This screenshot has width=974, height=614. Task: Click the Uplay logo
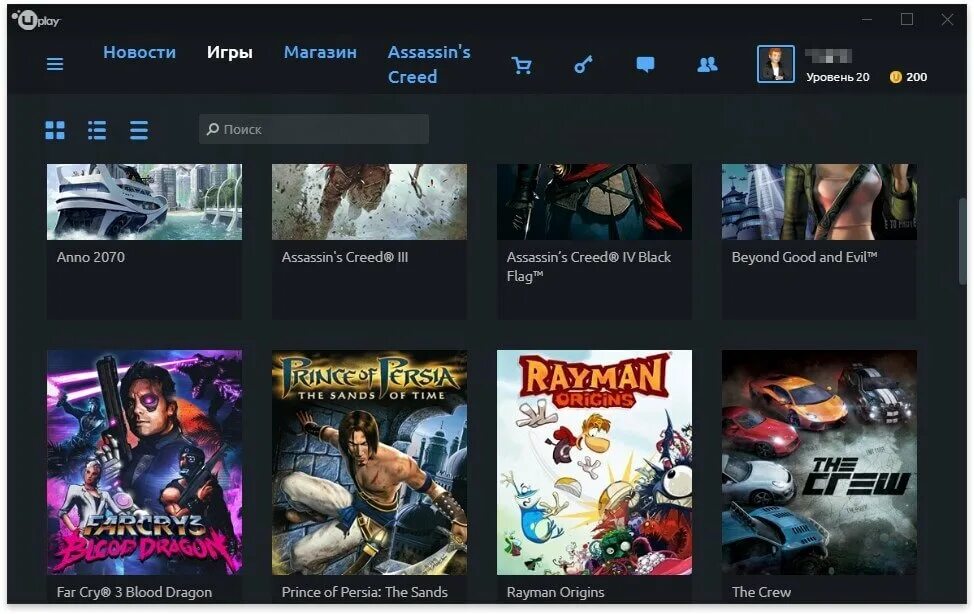36,20
